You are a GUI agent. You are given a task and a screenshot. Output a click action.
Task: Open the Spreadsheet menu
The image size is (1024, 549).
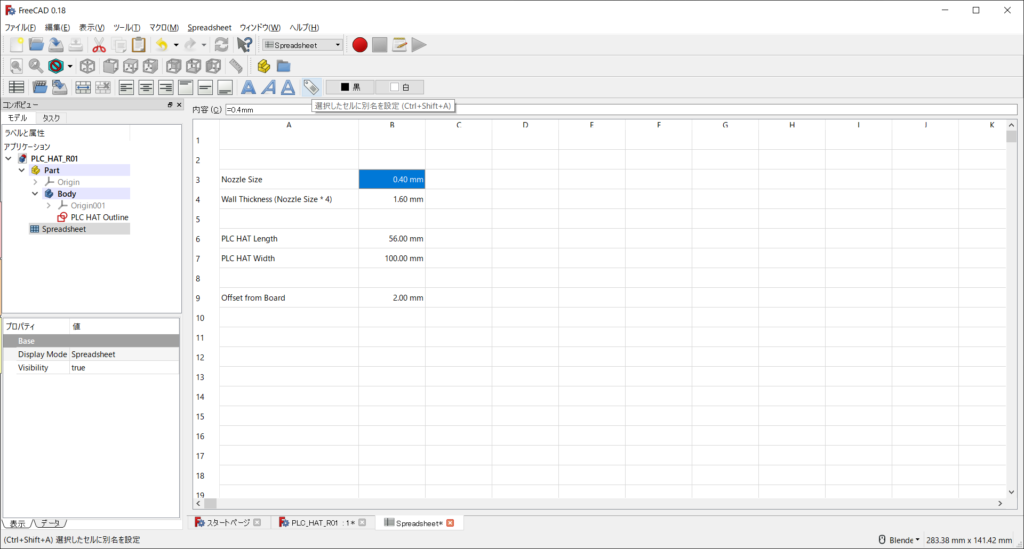(209, 27)
